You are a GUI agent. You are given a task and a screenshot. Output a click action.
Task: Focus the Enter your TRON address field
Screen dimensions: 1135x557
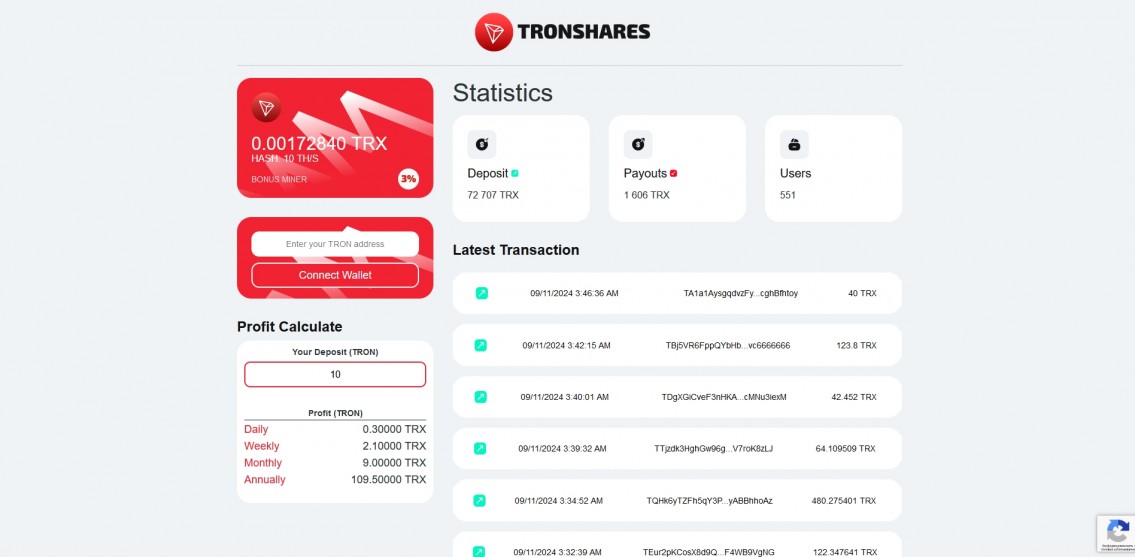point(335,244)
